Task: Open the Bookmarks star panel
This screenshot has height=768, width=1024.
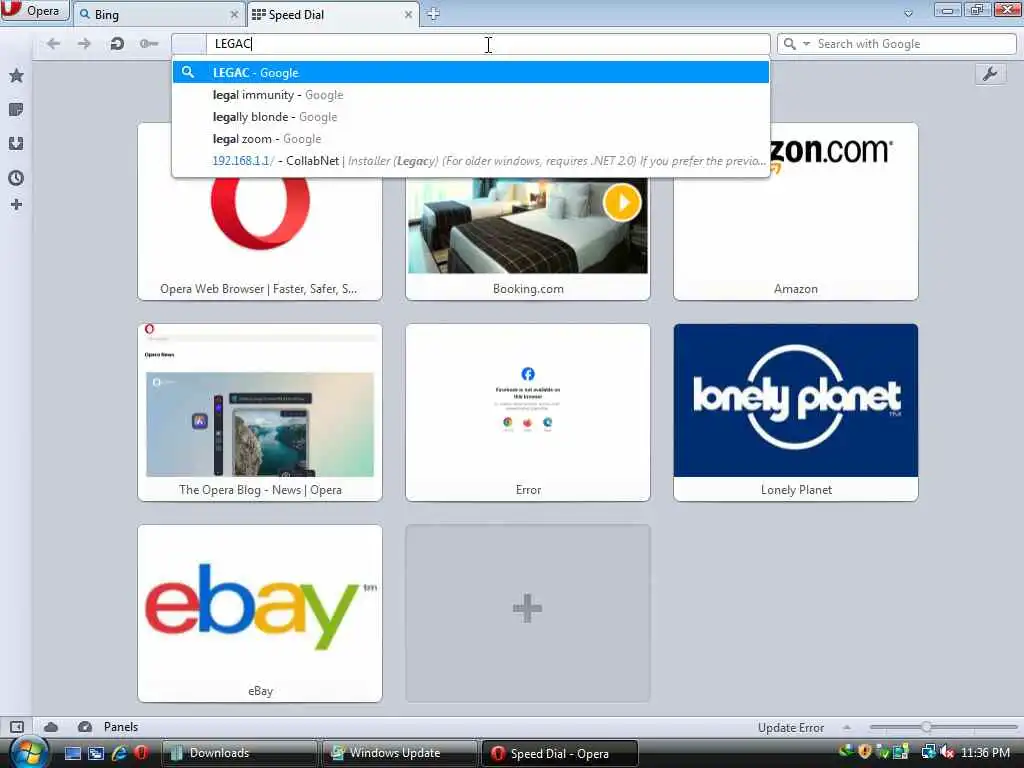Action: (16, 76)
